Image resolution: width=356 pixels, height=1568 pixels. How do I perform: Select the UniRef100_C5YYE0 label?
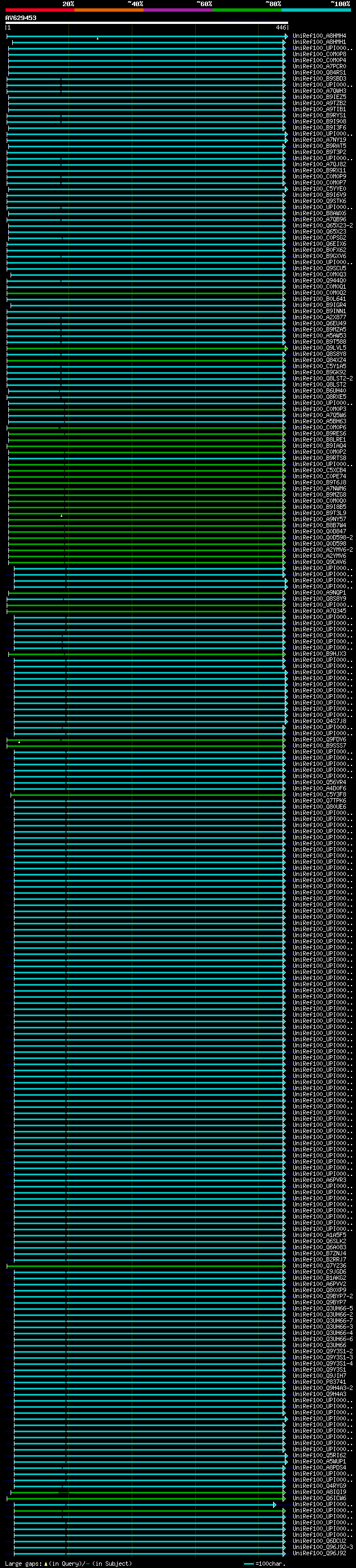(319, 189)
